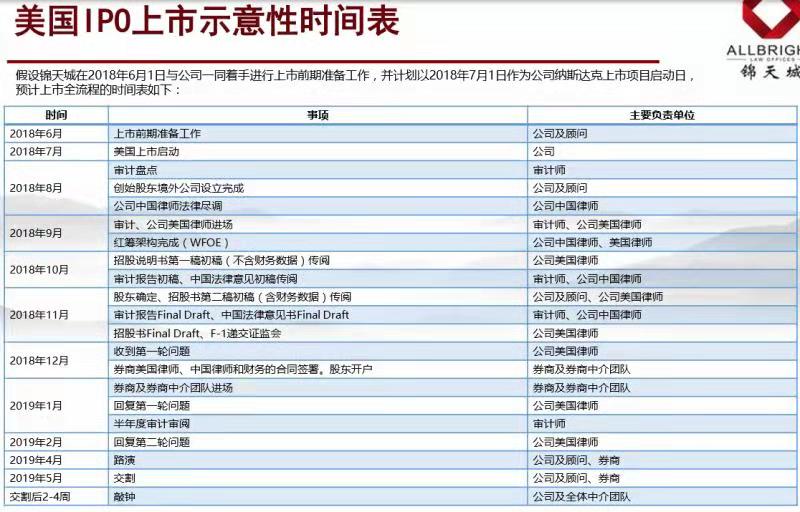The height and width of the screenshot is (512, 800).
Task: Click the 2018年6月 time cell
Action: (x=35, y=133)
